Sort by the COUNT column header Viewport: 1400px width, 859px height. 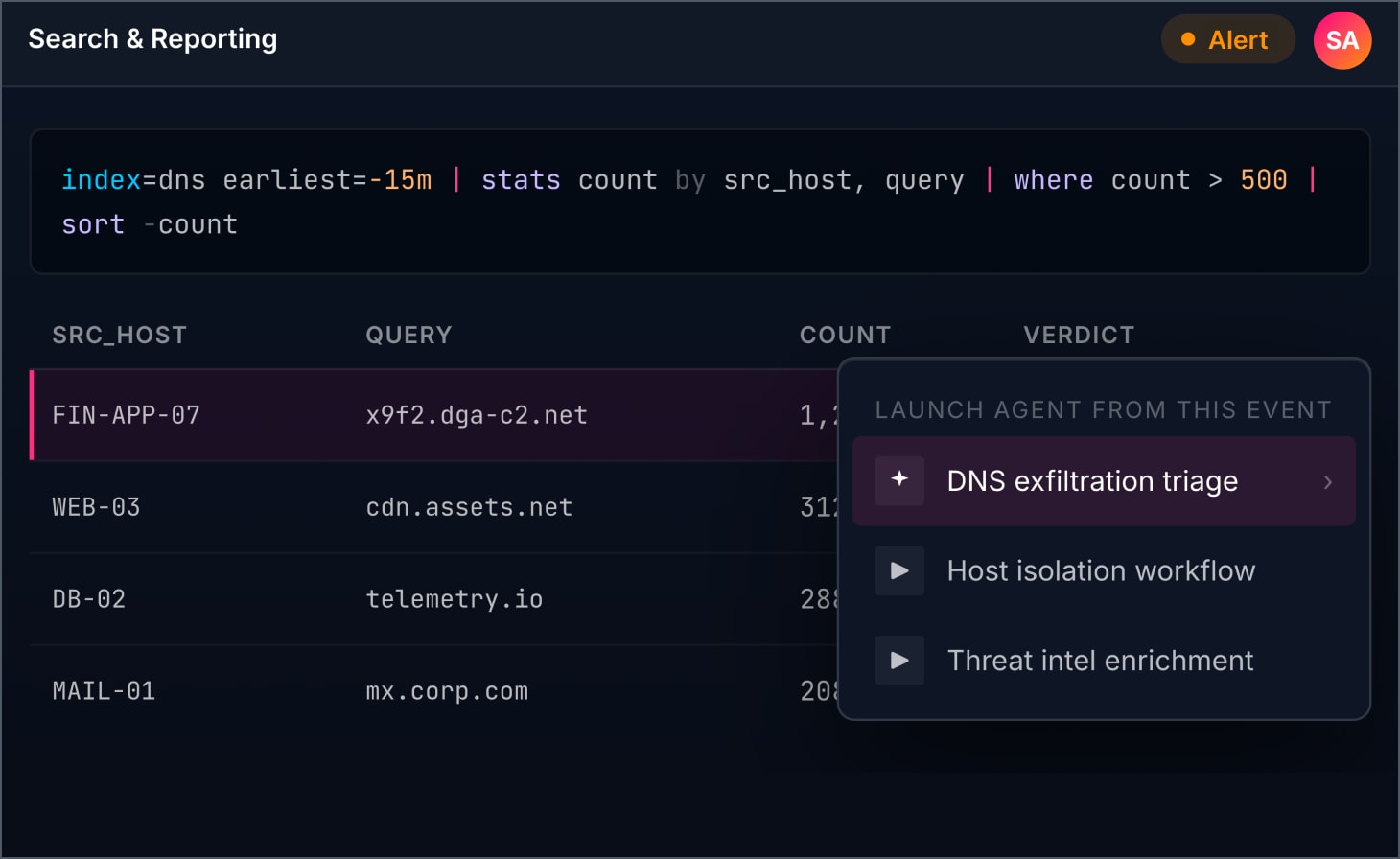point(845,335)
